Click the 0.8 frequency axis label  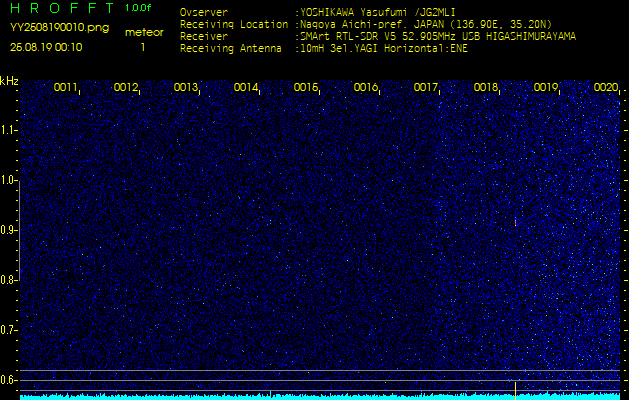click(x=8, y=280)
